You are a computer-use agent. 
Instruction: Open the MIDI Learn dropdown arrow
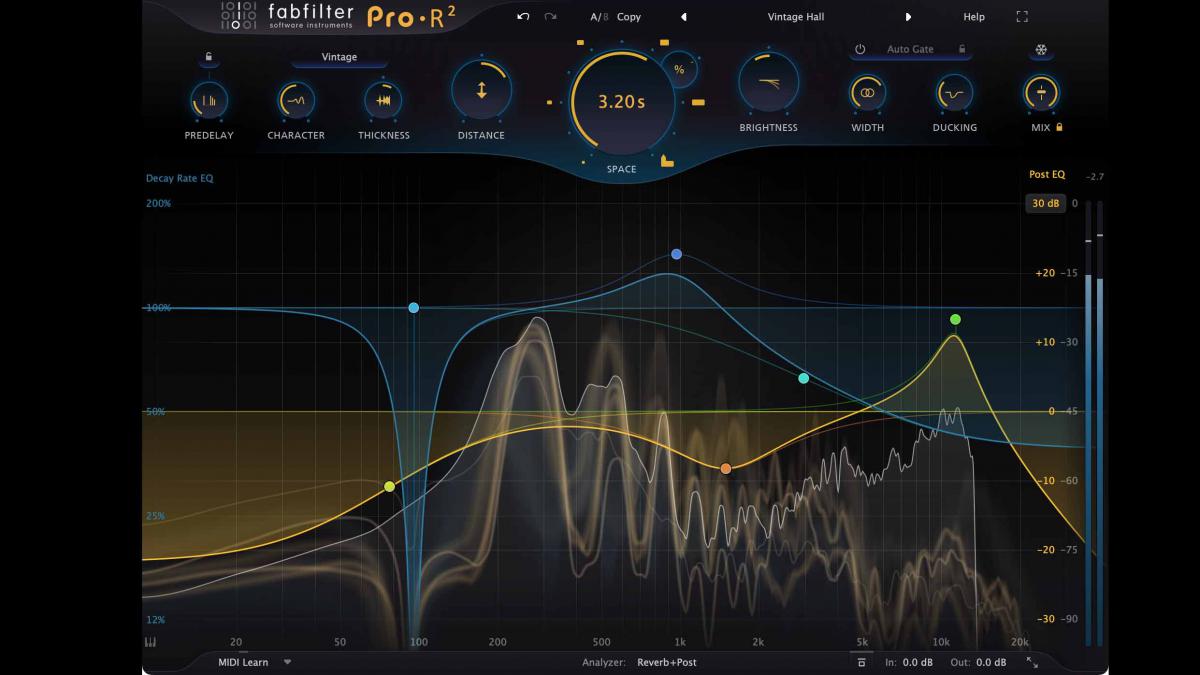(287, 662)
